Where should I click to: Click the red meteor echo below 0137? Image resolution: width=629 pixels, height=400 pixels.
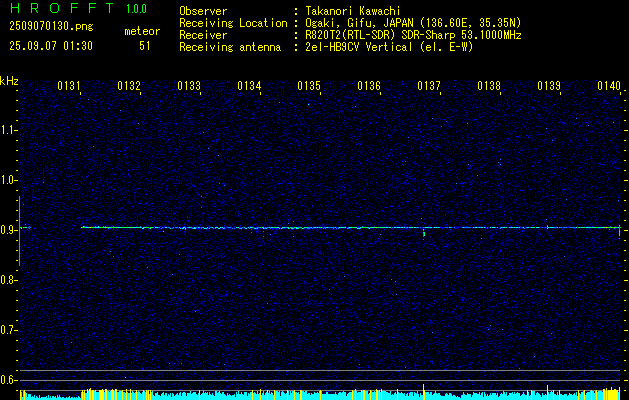[424, 234]
